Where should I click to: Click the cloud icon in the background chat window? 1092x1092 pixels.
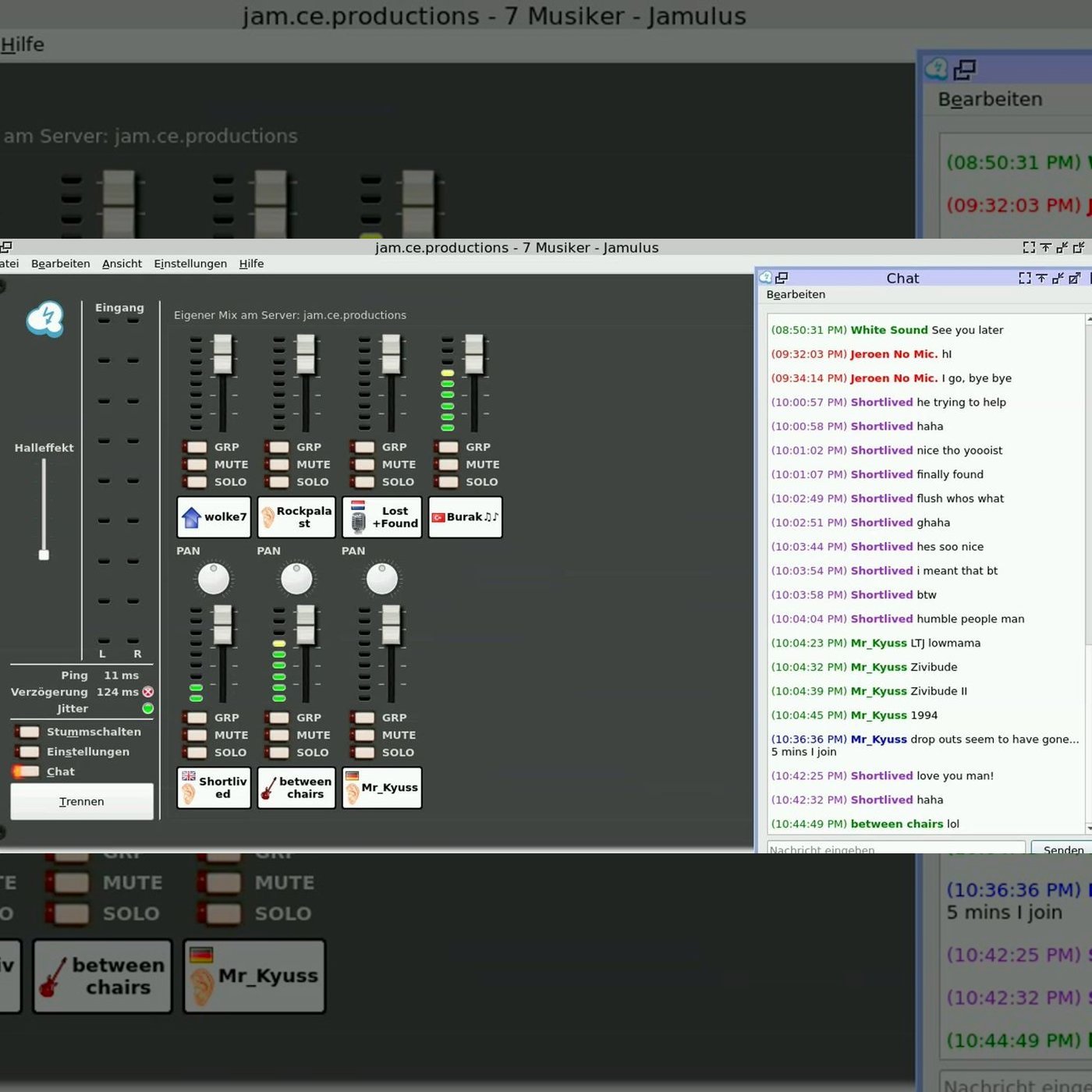936,69
